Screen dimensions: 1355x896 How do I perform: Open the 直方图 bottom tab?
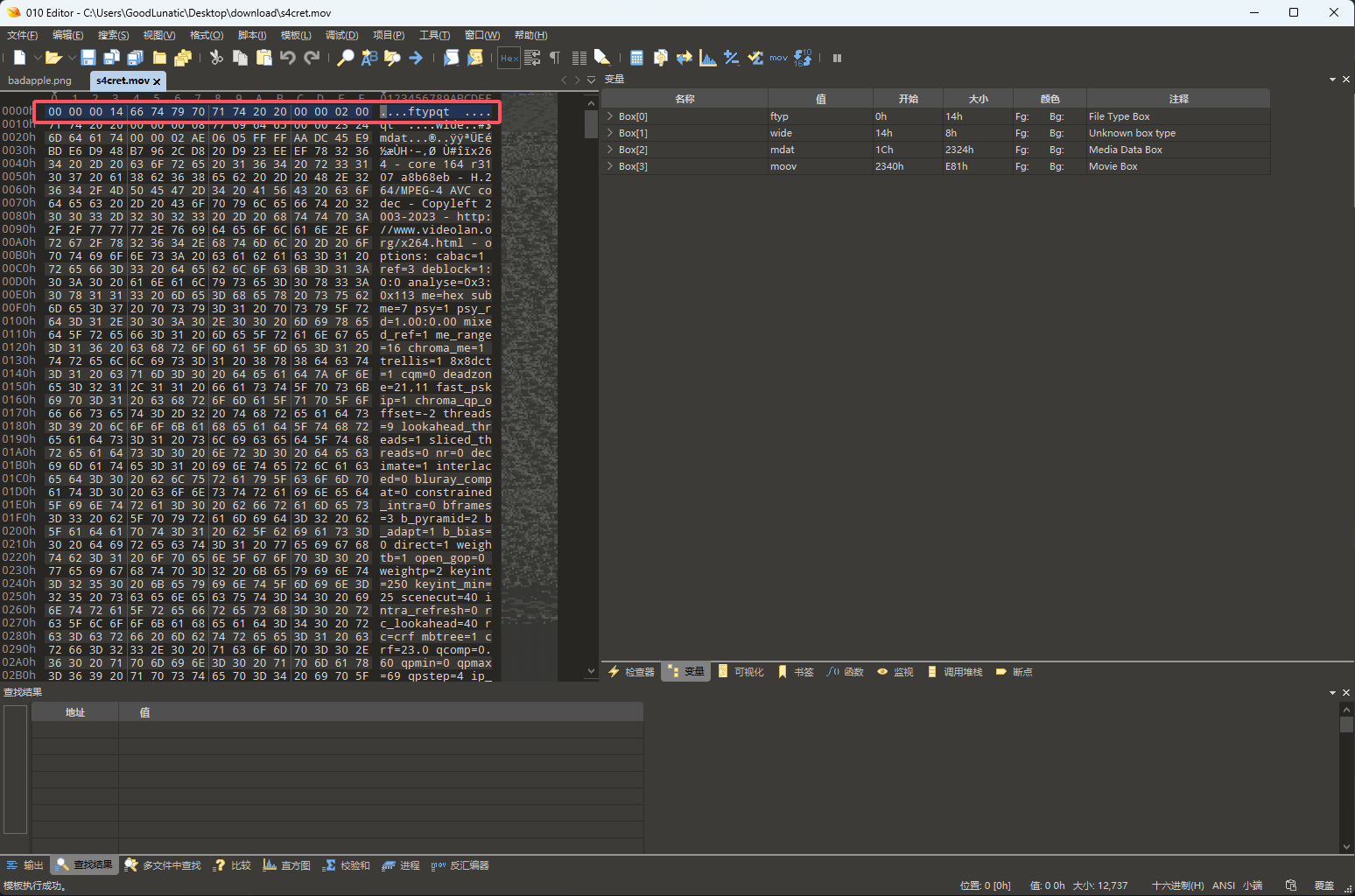[287, 865]
